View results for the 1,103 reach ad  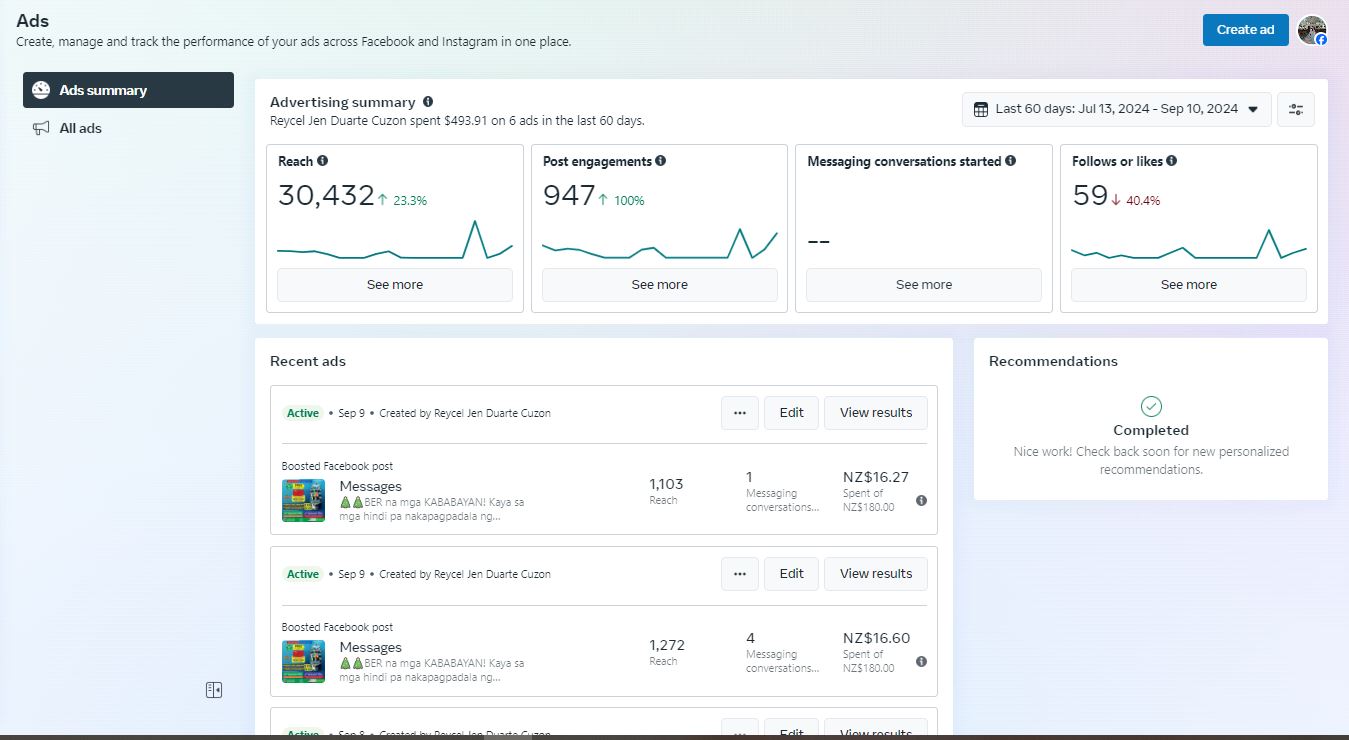pyautogui.click(x=876, y=413)
